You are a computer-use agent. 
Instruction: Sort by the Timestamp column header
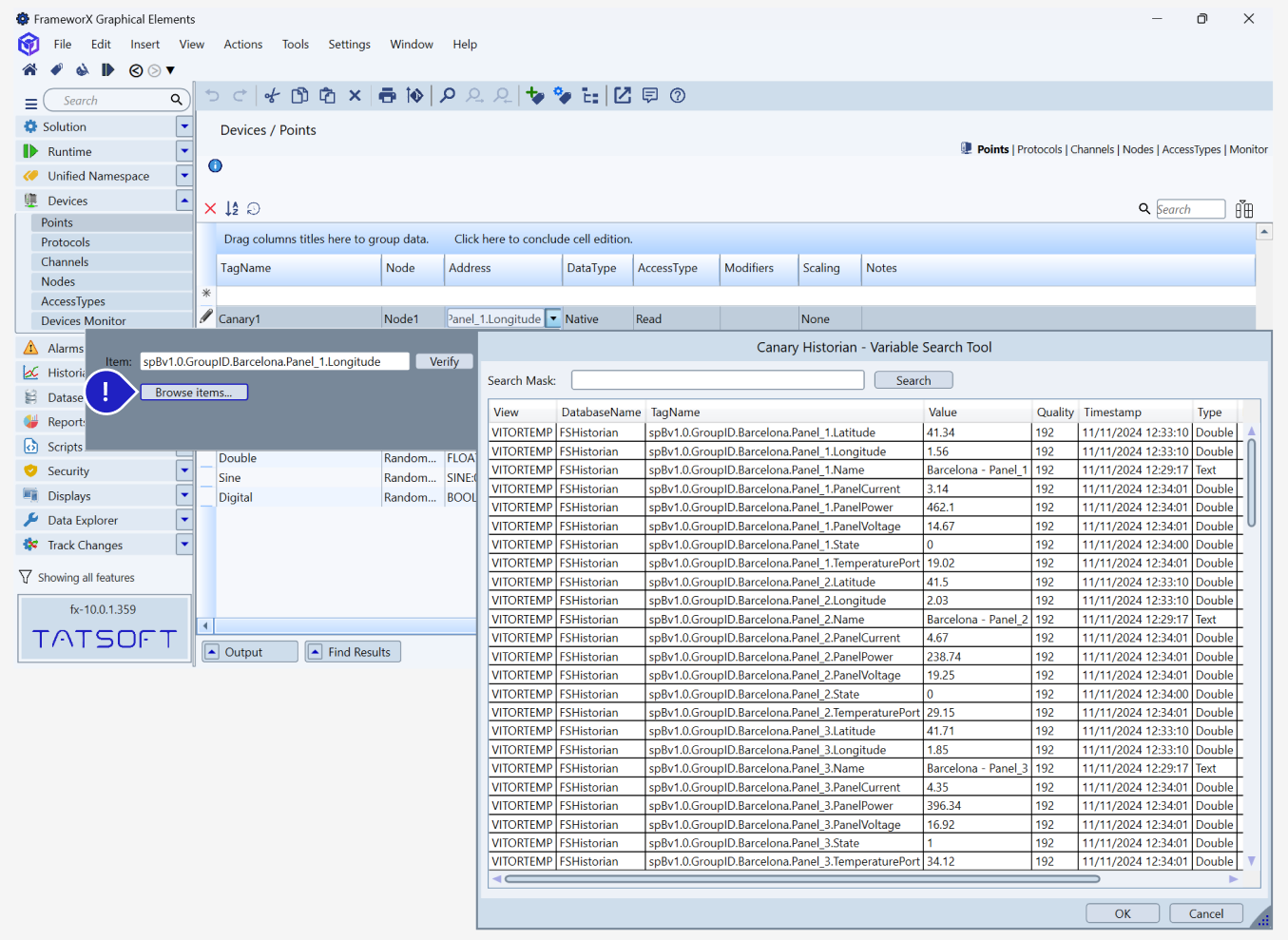pyautogui.click(x=1136, y=412)
